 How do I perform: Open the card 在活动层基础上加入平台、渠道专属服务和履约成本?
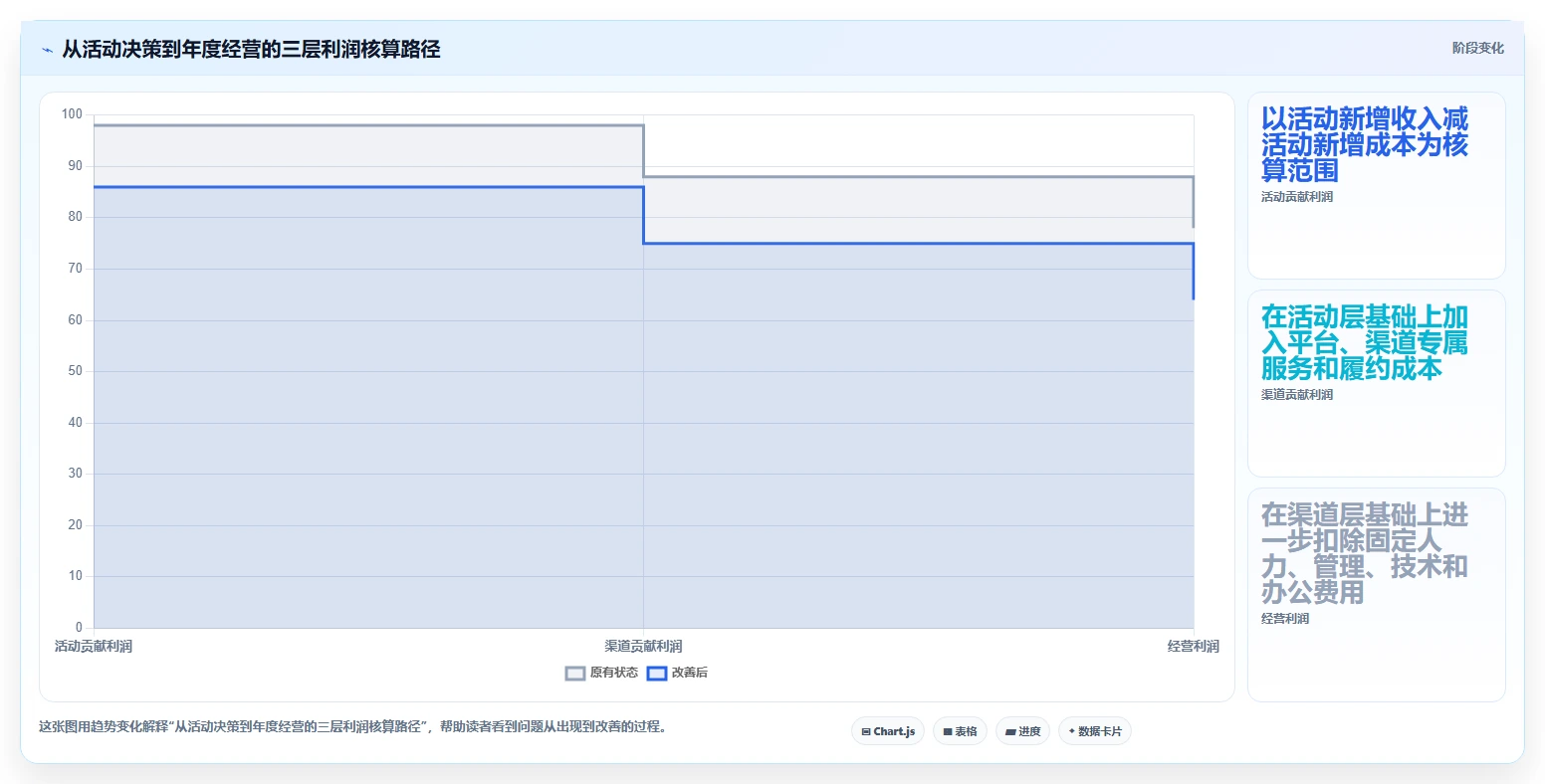point(1377,384)
